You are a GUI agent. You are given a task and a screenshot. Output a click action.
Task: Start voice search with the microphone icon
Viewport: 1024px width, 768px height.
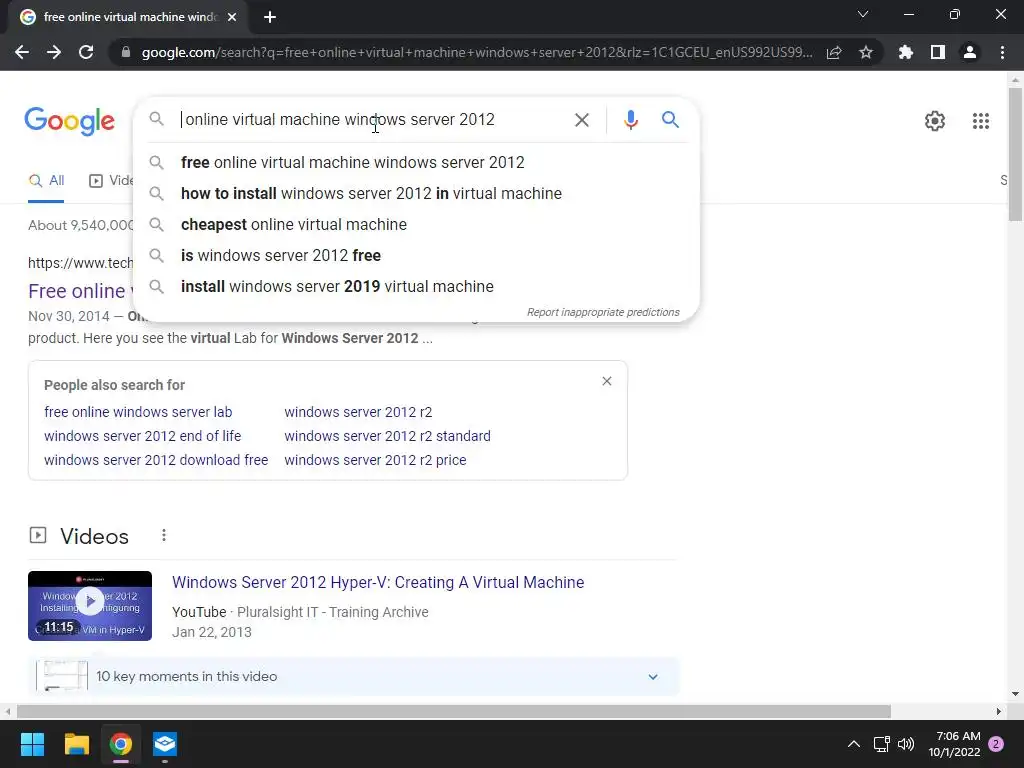point(630,120)
